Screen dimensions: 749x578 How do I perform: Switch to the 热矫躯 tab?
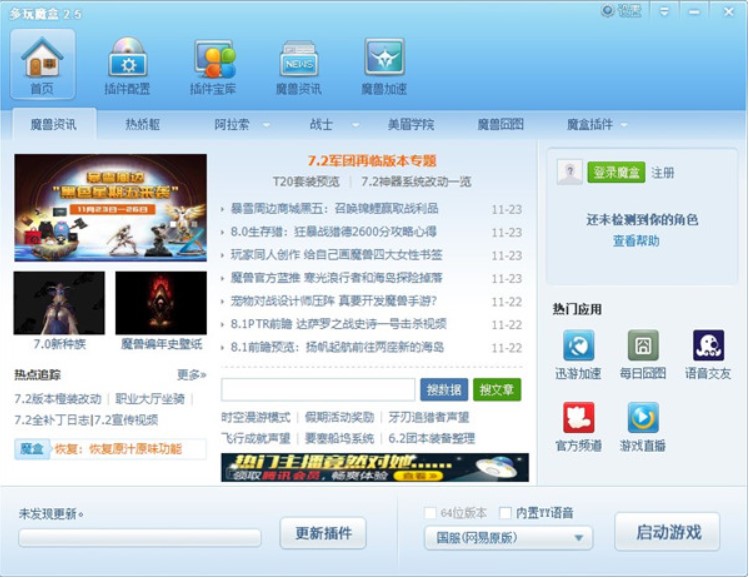(142, 125)
